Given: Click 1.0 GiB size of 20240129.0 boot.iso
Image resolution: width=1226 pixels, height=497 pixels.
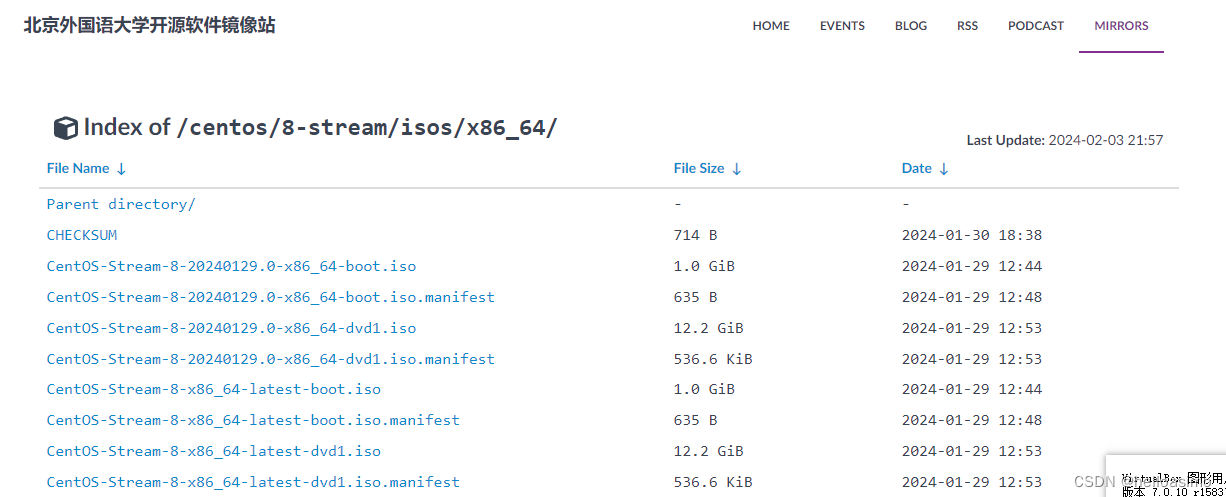Looking at the screenshot, I should (x=704, y=266).
